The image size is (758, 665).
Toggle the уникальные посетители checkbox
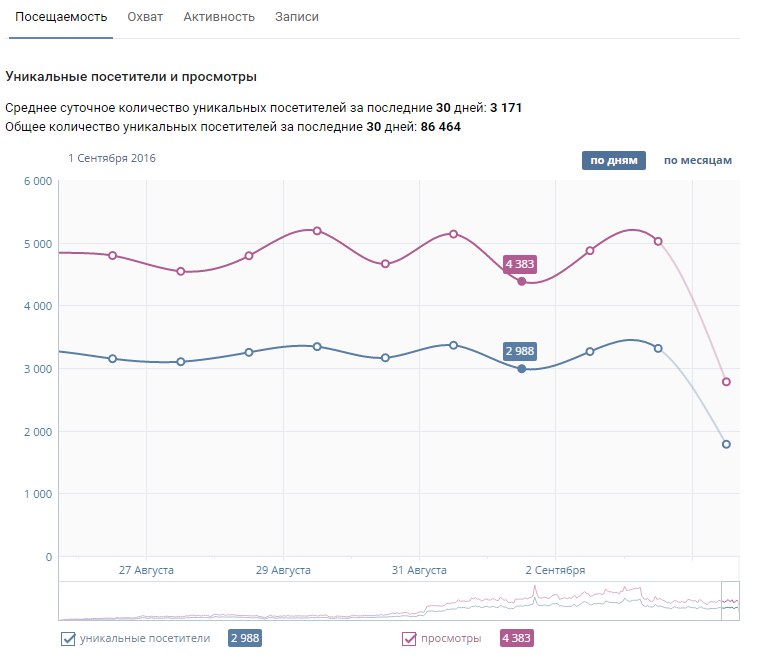coord(69,639)
